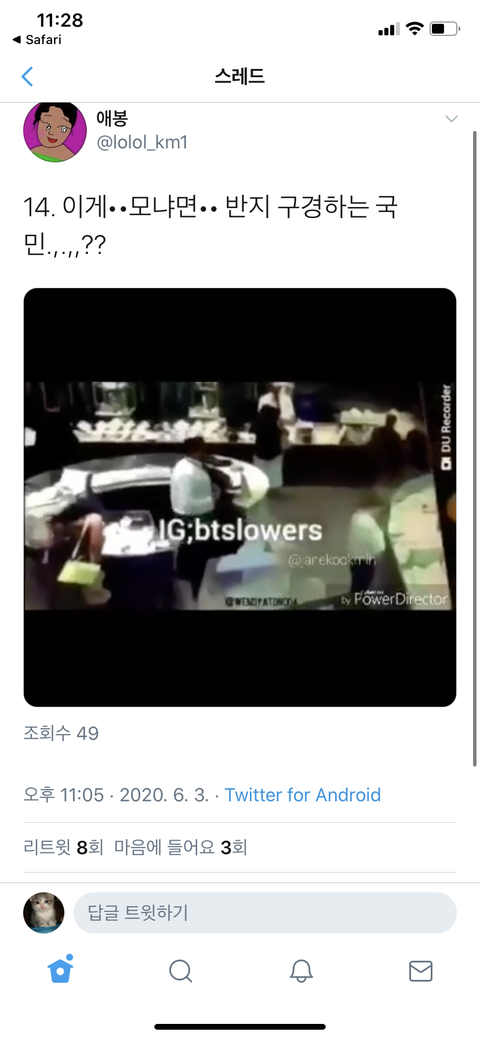Screen dimensions: 480x1039
Task: Open 애봉 profile avatar picture
Action: pyautogui.click(x=55, y=132)
